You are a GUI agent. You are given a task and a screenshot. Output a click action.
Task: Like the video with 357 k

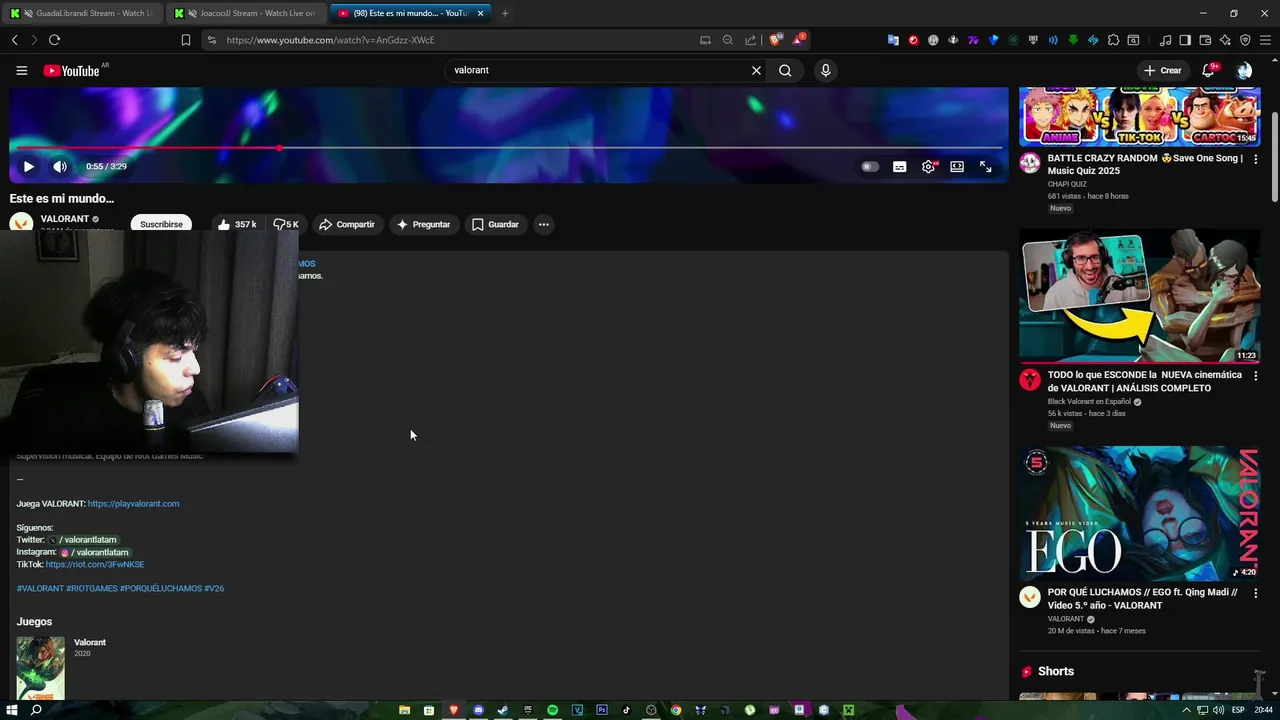[x=237, y=224]
